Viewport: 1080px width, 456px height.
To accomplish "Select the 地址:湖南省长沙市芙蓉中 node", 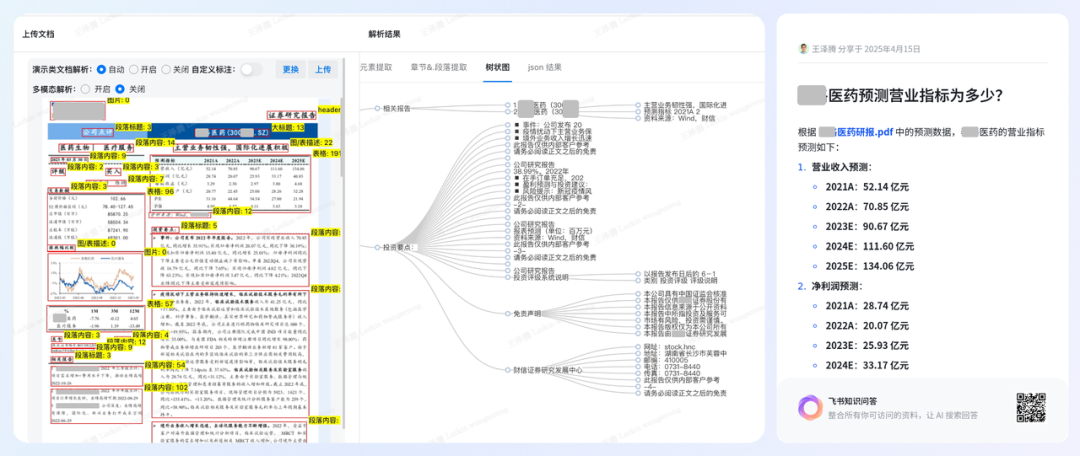I will coord(685,353).
